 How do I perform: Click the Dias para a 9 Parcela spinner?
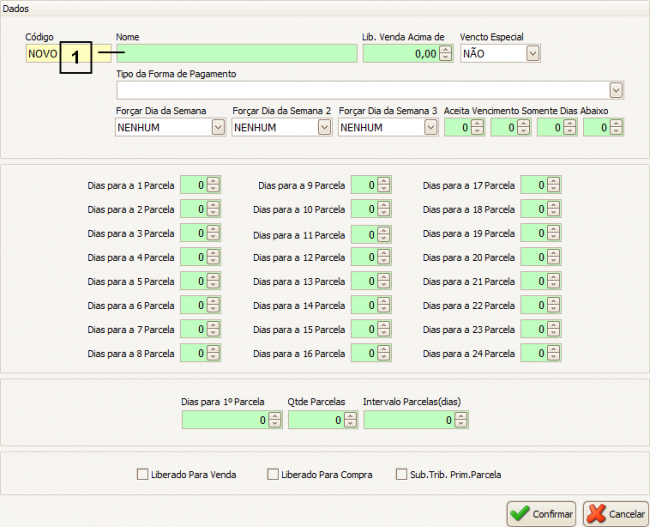384,185
